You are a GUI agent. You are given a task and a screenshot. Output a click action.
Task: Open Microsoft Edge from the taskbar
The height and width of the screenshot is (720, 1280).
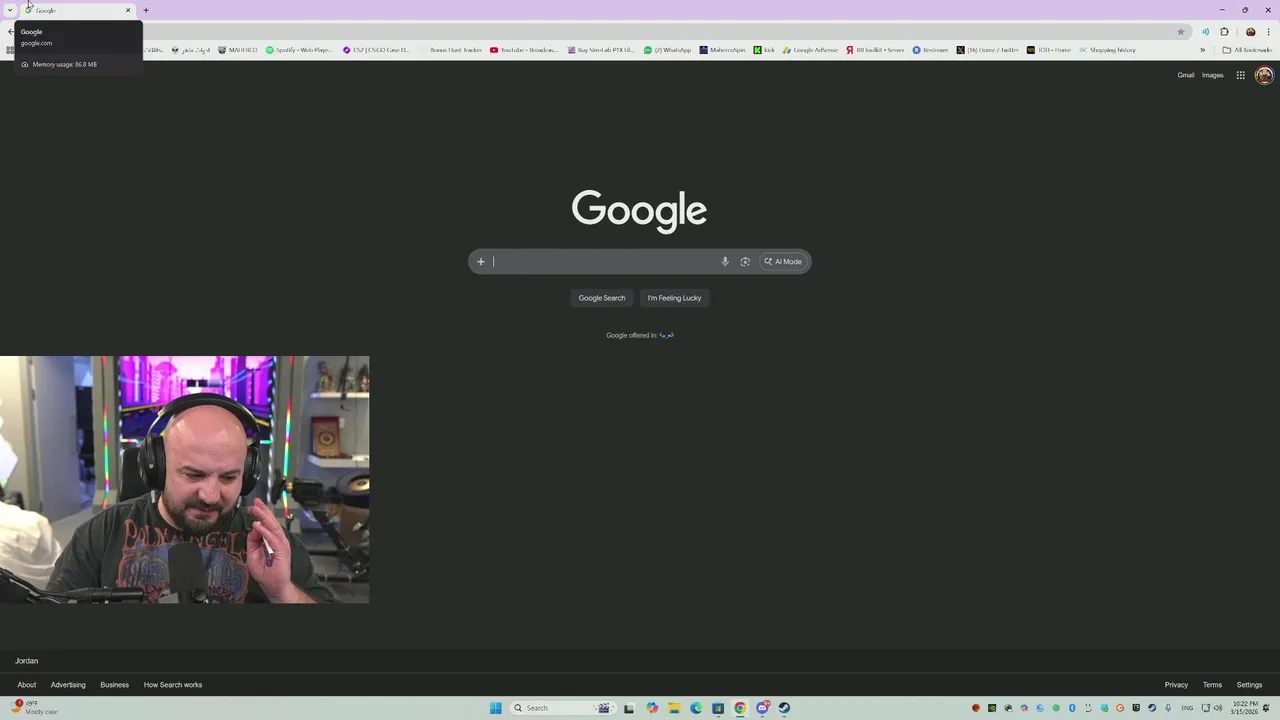coord(696,708)
